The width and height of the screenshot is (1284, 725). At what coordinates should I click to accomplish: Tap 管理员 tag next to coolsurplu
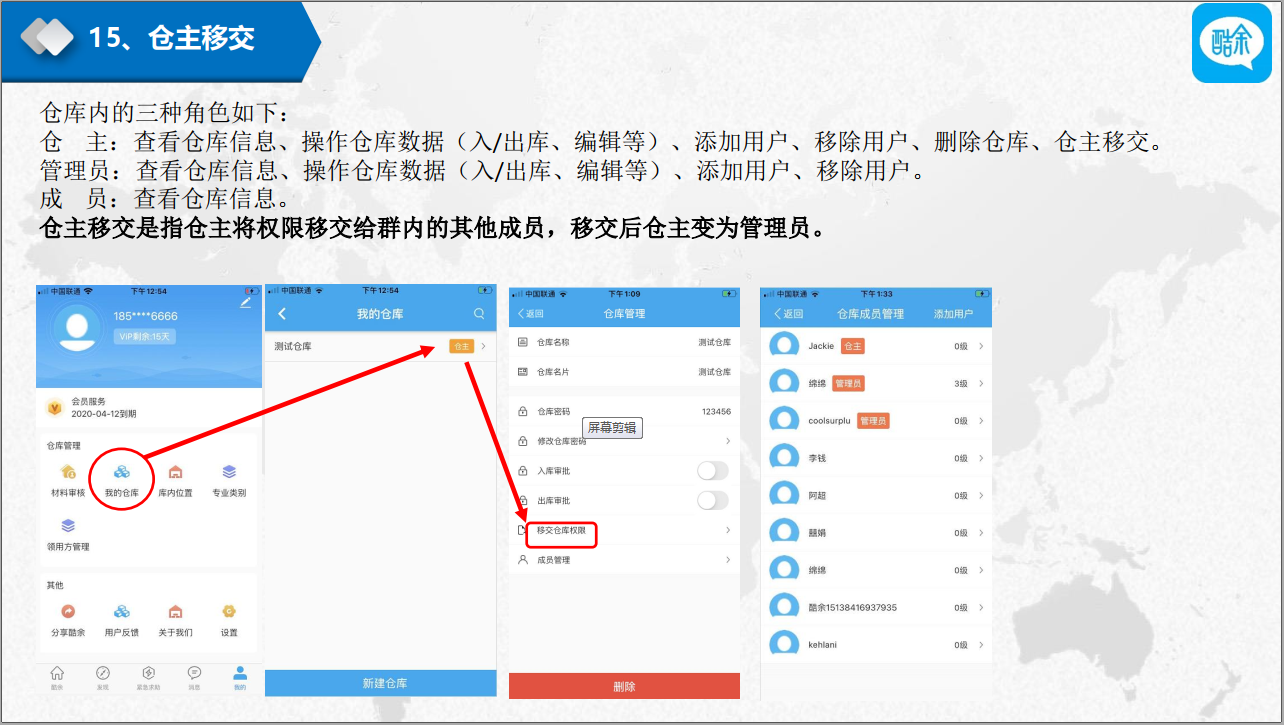(873, 421)
